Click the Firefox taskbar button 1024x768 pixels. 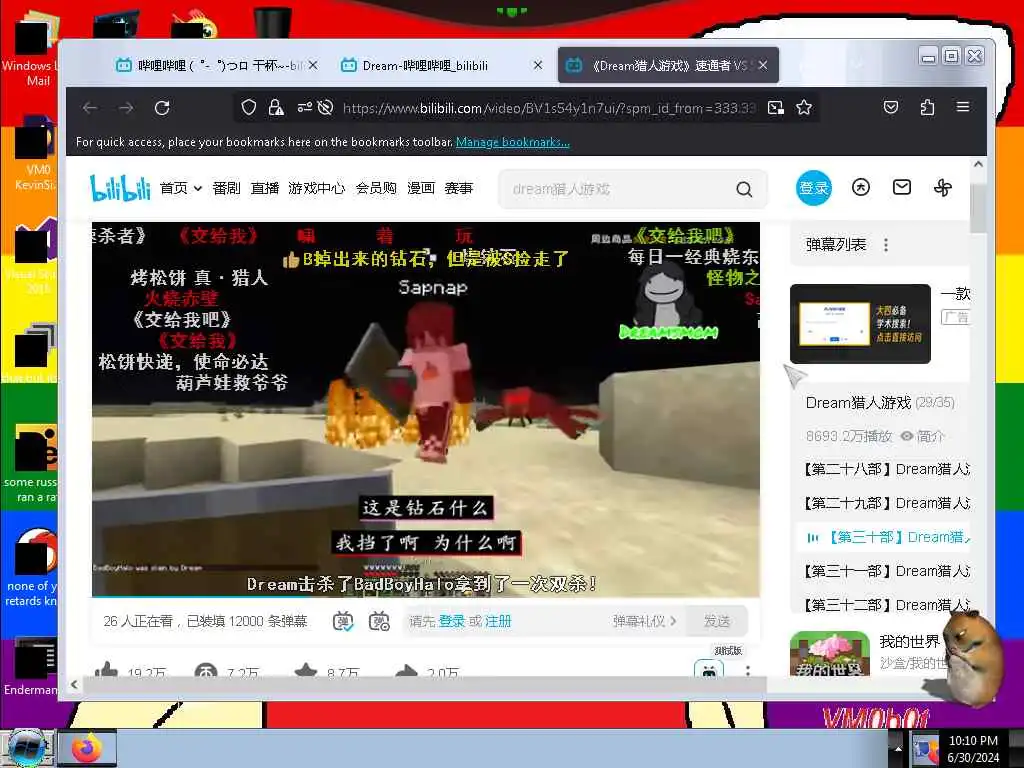click(88, 748)
